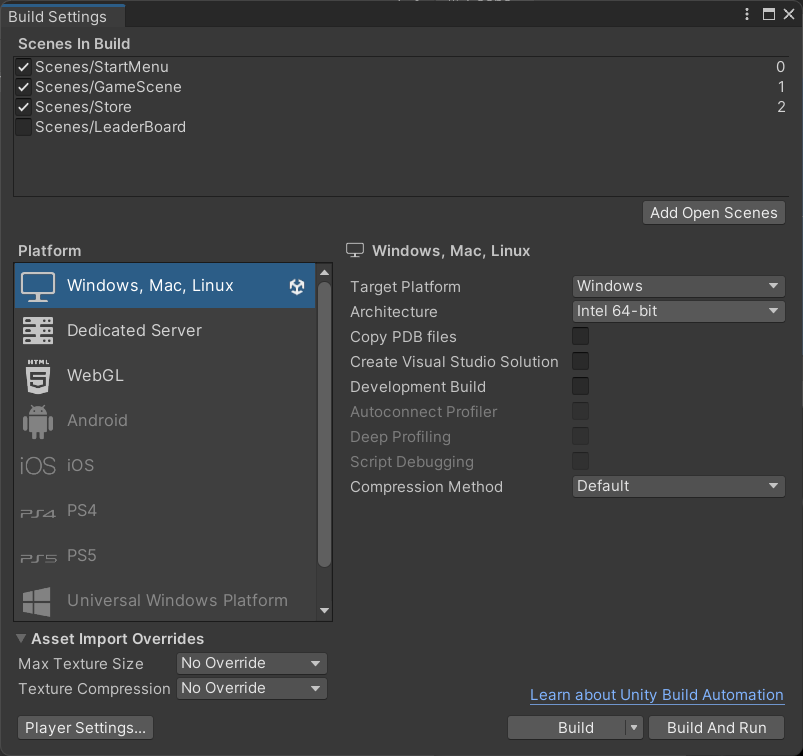Open Player Settings
803x756 pixels.
tap(86, 727)
